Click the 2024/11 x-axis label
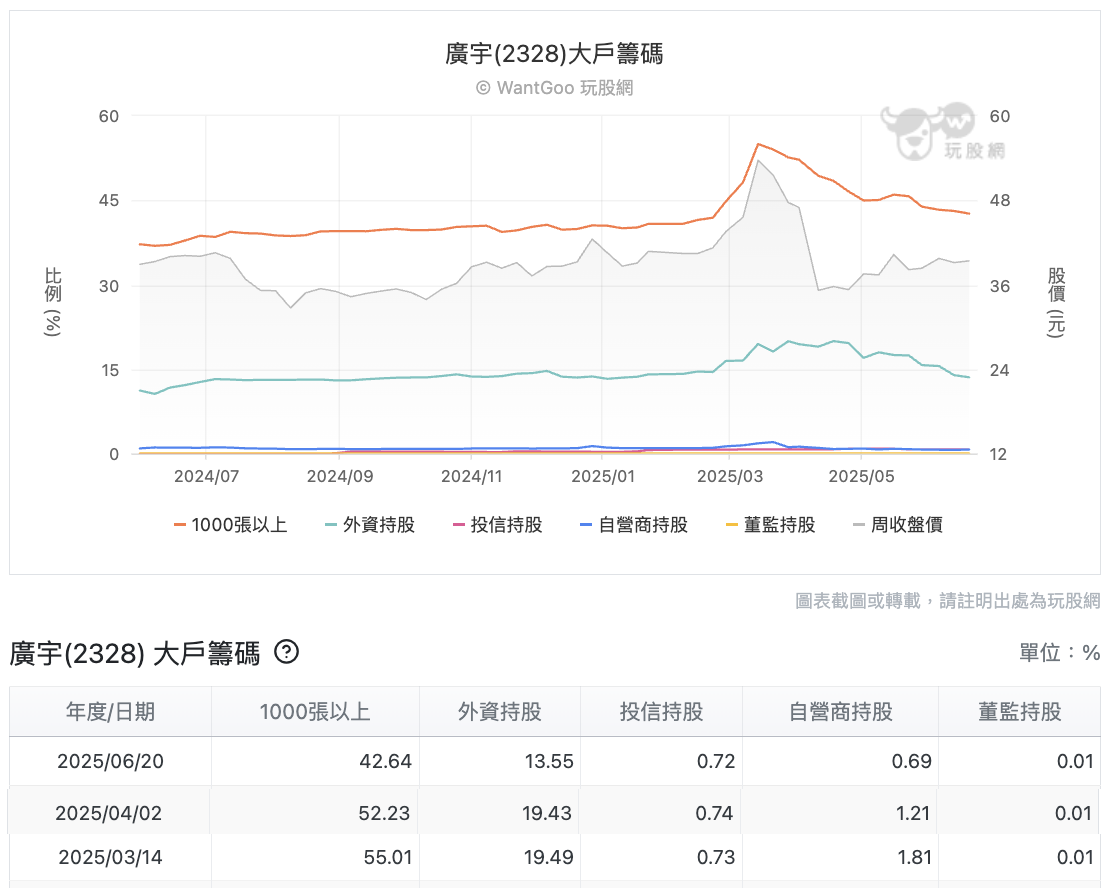This screenshot has height=888, width=1114. click(471, 477)
